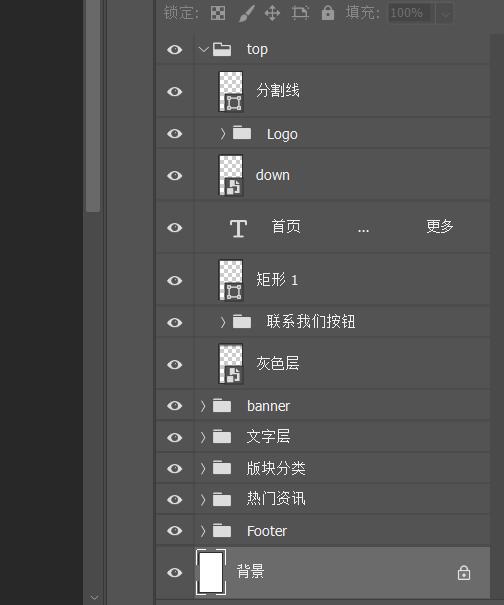Screen dimensions: 504x605
Task: Click the T text icon of 首页 layer
Action: pyautogui.click(x=238, y=228)
